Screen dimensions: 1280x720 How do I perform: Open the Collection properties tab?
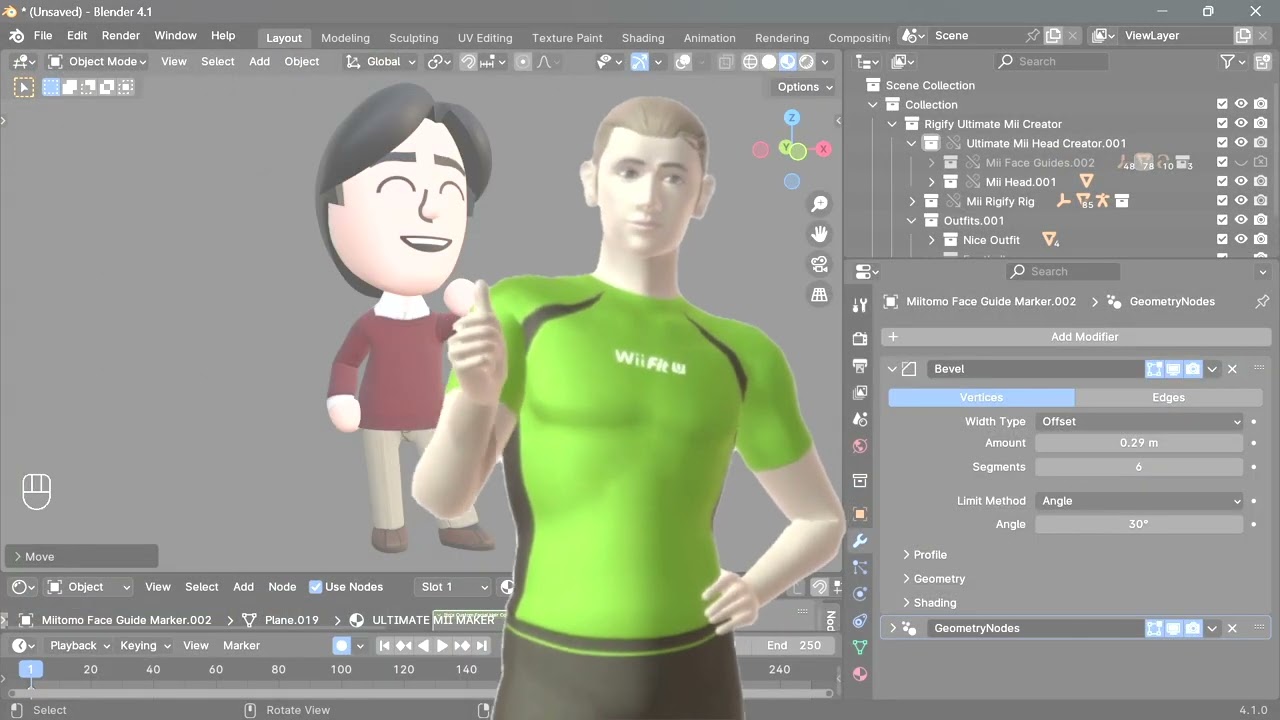point(860,481)
